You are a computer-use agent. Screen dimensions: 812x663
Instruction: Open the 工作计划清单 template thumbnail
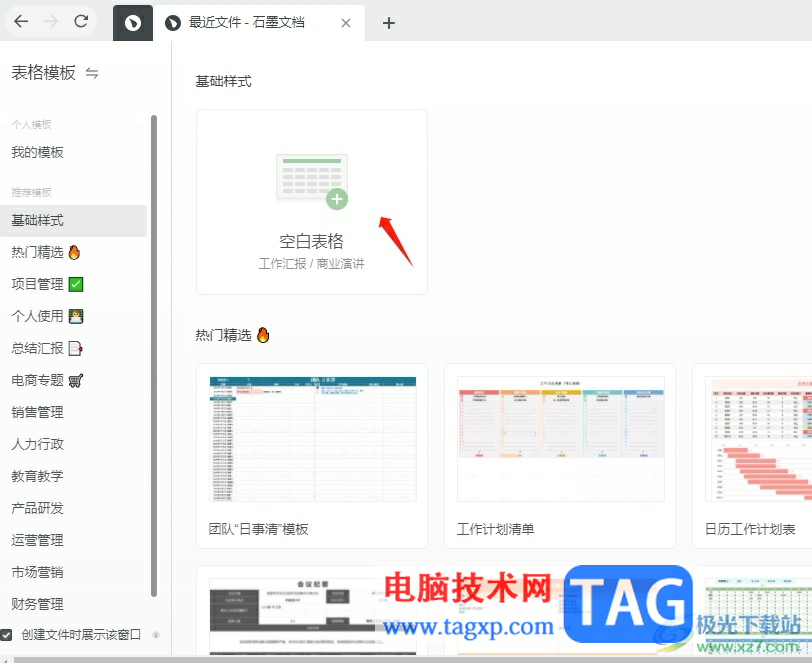pos(560,439)
